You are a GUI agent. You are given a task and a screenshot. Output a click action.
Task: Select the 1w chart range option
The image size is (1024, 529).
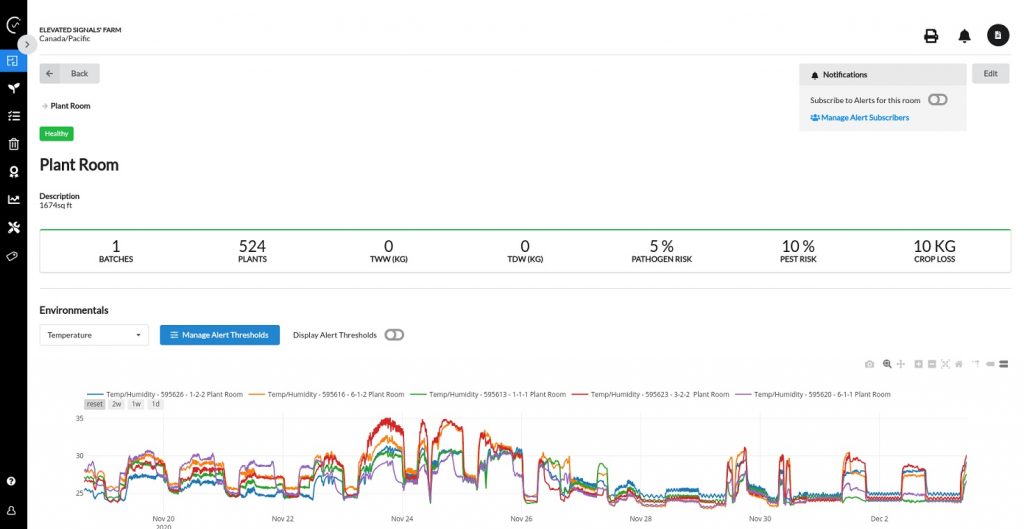pyautogui.click(x=136, y=404)
